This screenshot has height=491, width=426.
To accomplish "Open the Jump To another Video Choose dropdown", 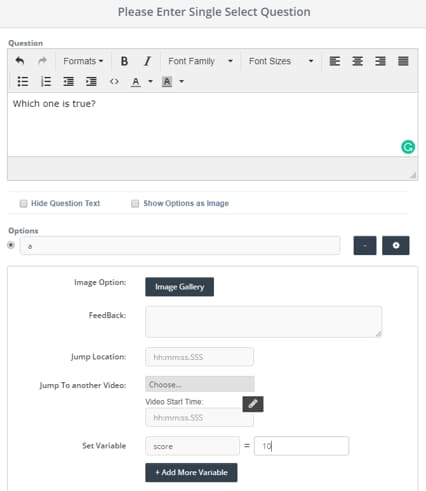I will (x=200, y=384).
